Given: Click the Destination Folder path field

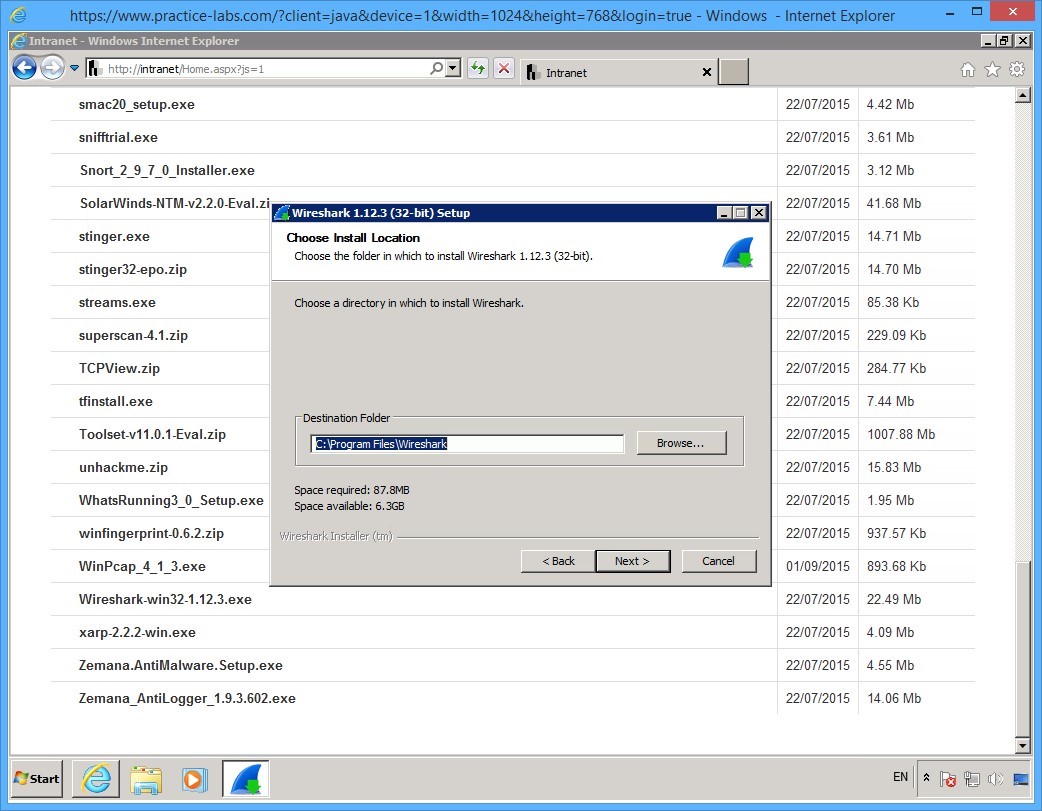Looking at the screenshot, I should pos(465,443).
